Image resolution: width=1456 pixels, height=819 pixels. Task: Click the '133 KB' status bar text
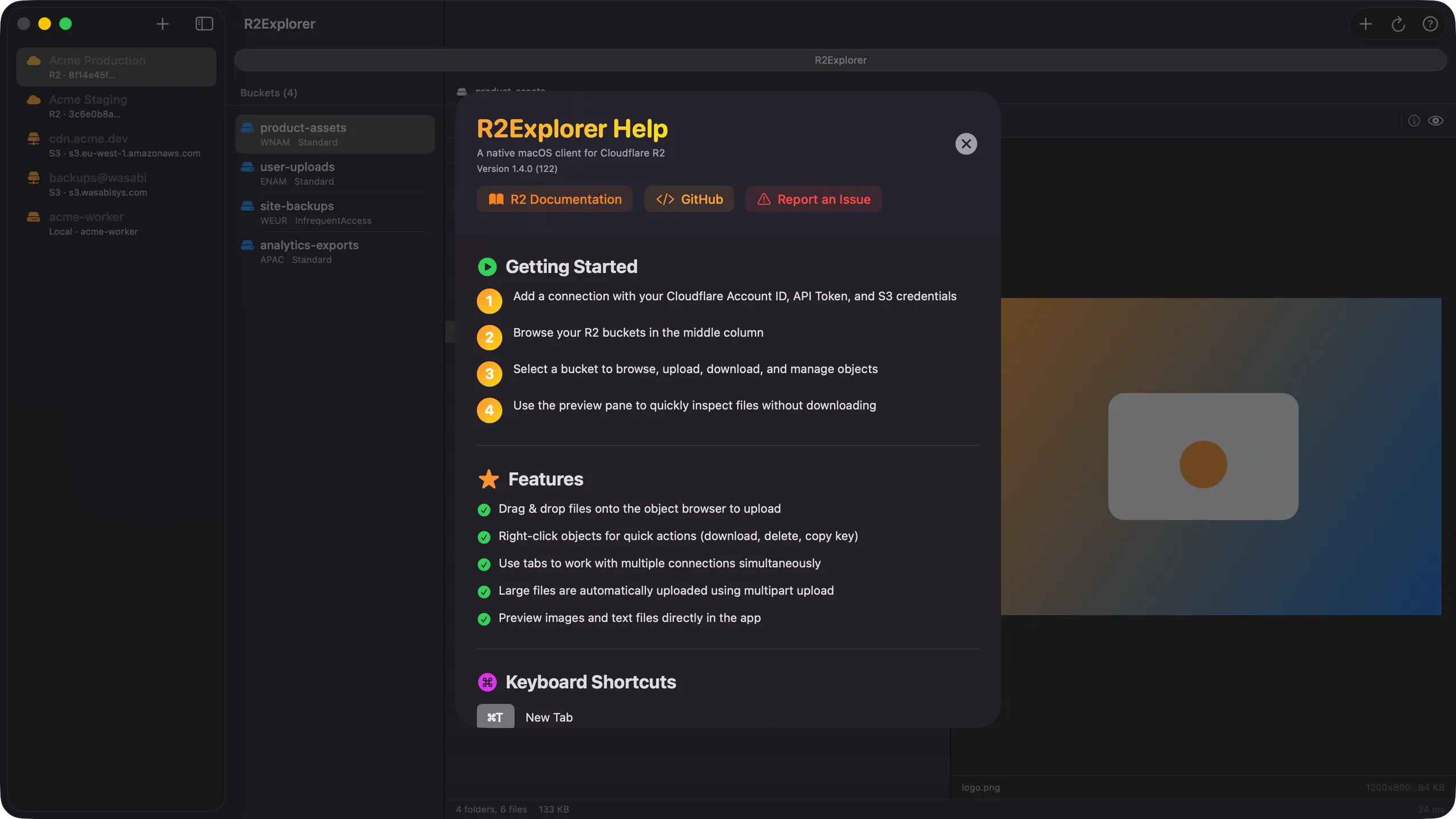tap(553, 809)
